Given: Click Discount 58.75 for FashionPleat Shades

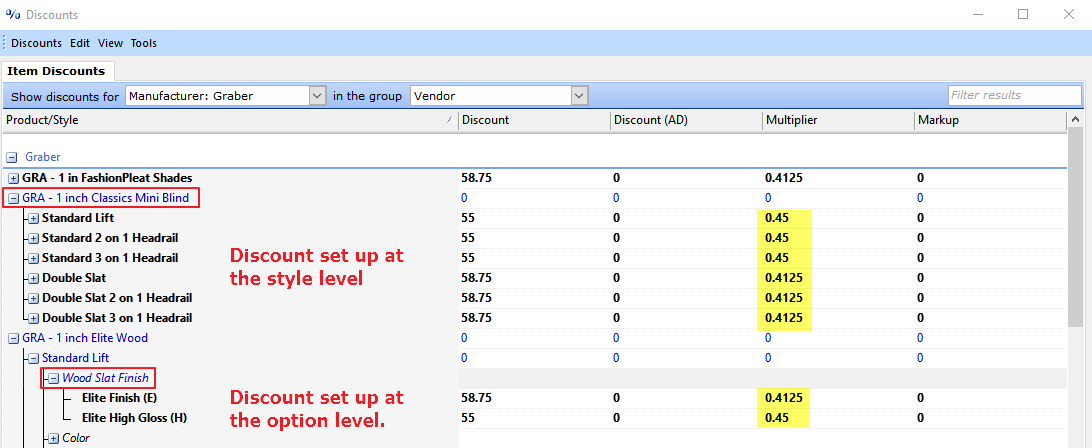Looking at the screenshot, I should (x=476, y=178).
